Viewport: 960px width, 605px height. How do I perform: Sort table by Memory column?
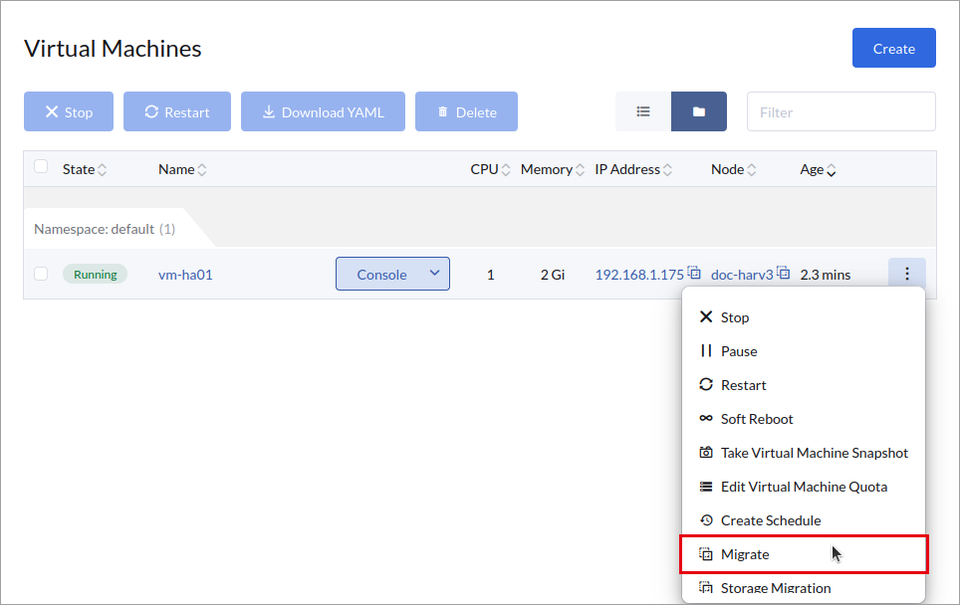click(x=552, y=170)
